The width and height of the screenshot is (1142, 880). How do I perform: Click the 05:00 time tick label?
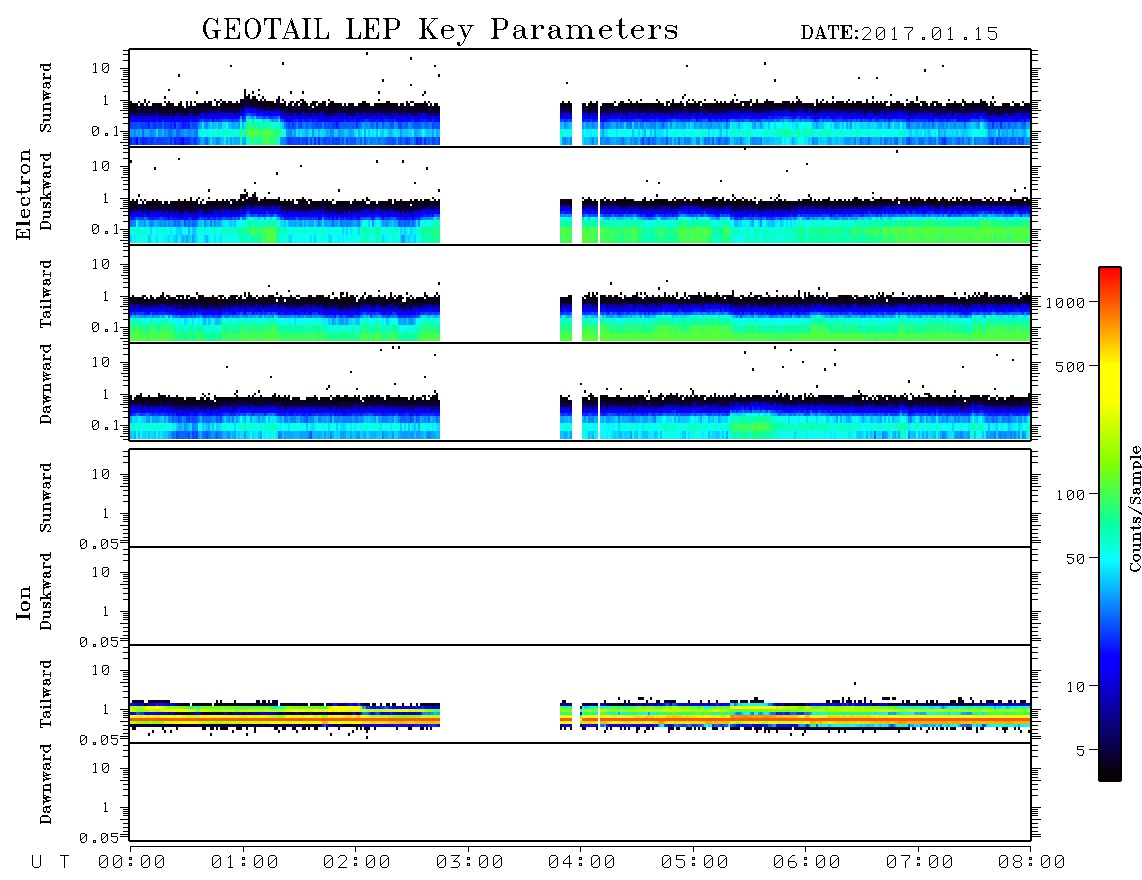tap(695, 863)
